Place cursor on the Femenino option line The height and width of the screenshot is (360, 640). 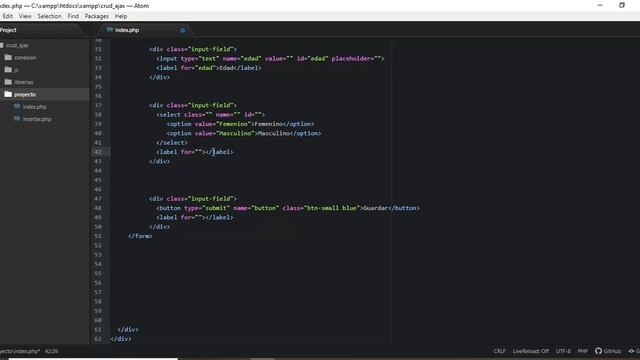click(x=240, y=124)
